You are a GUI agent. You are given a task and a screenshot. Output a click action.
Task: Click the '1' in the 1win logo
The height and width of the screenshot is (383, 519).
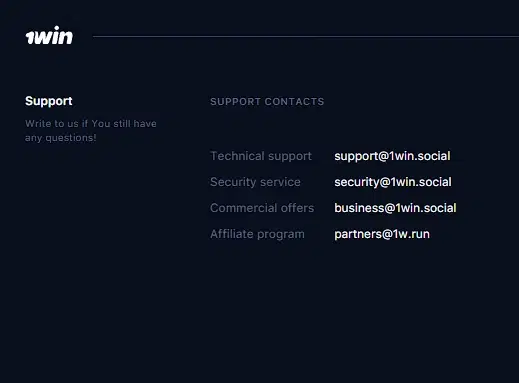pyautogui.click(x=30, y=38)
